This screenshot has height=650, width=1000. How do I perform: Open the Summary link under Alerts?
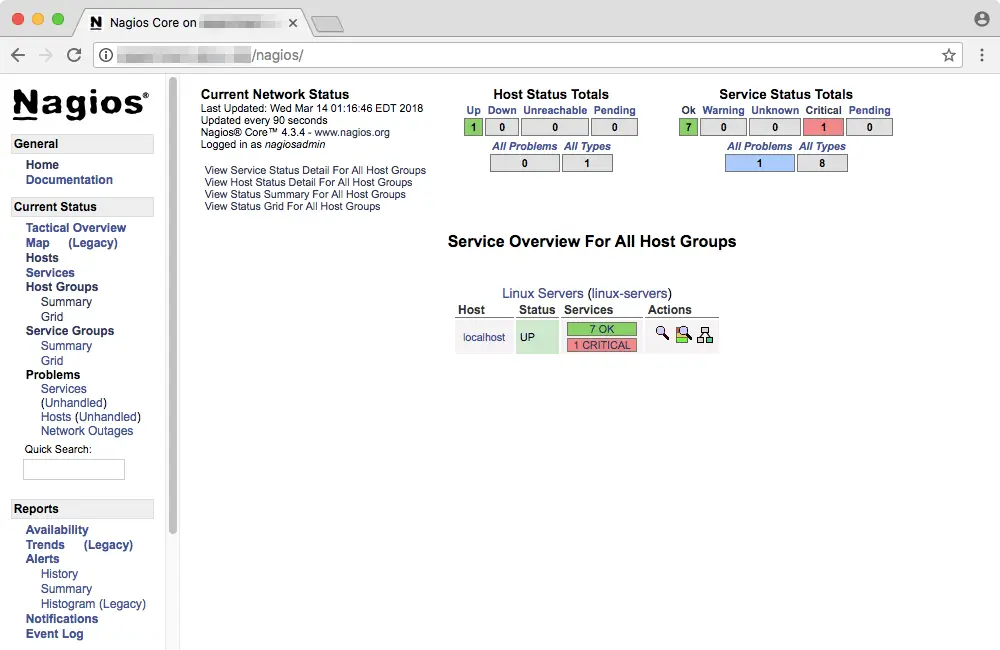coord(66,589)
